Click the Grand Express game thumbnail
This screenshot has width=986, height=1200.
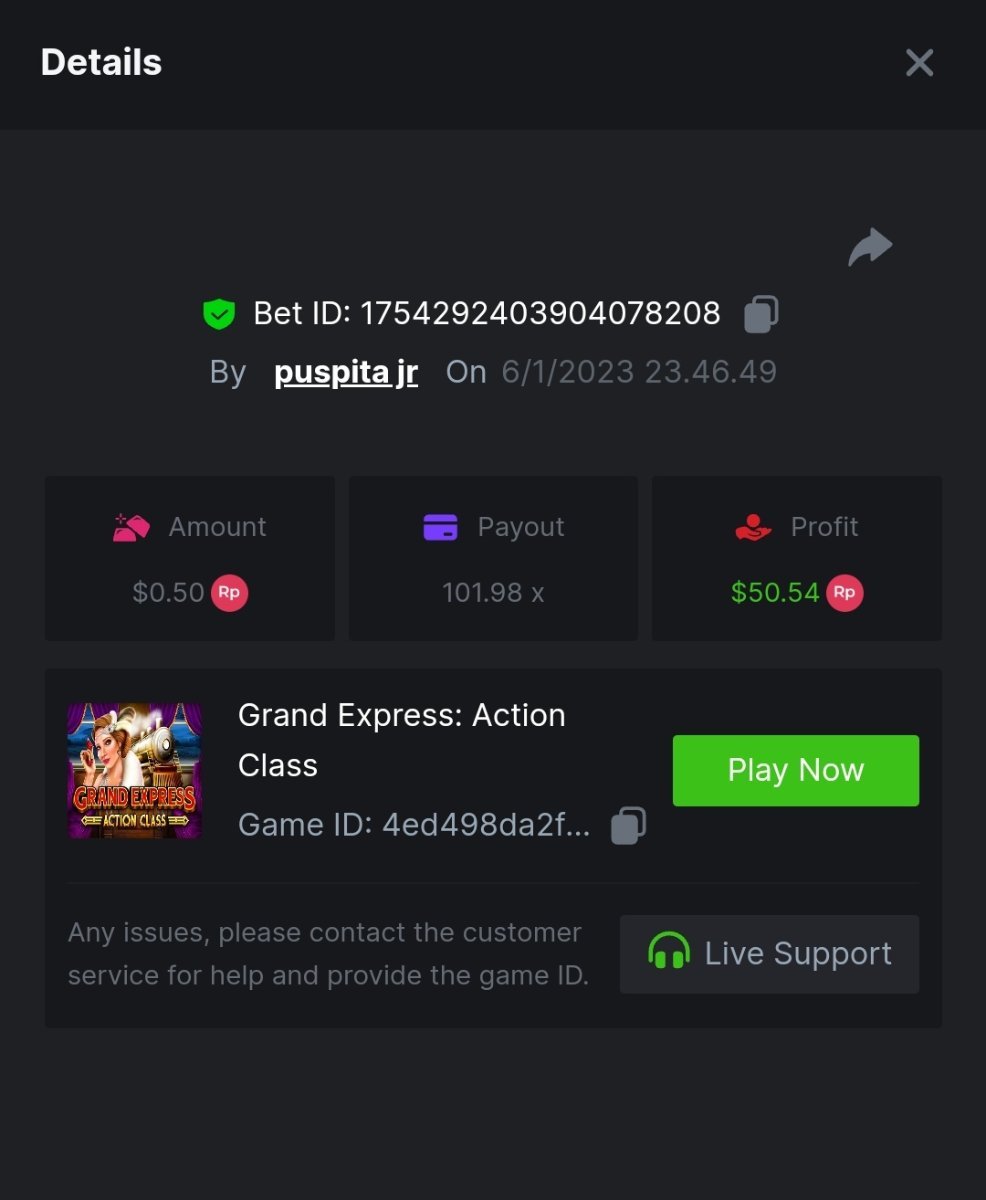click(x=135, y=770)
